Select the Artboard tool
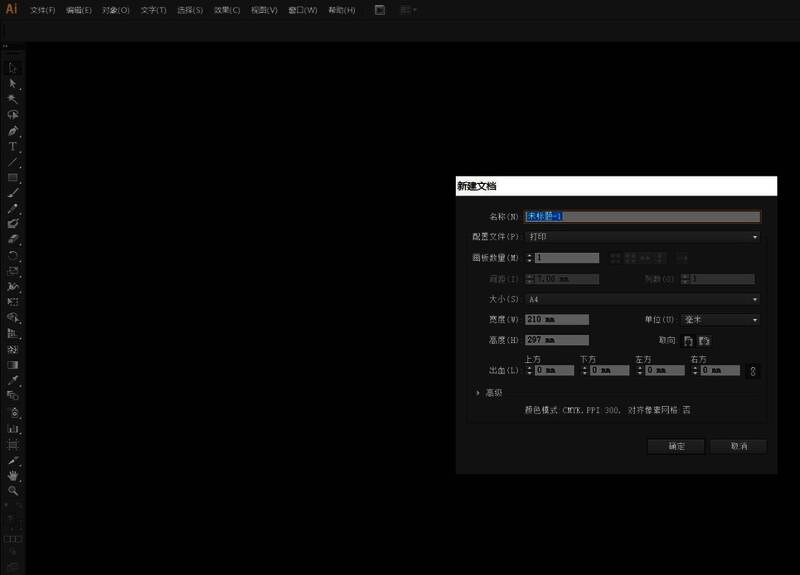 pos(13,445)
